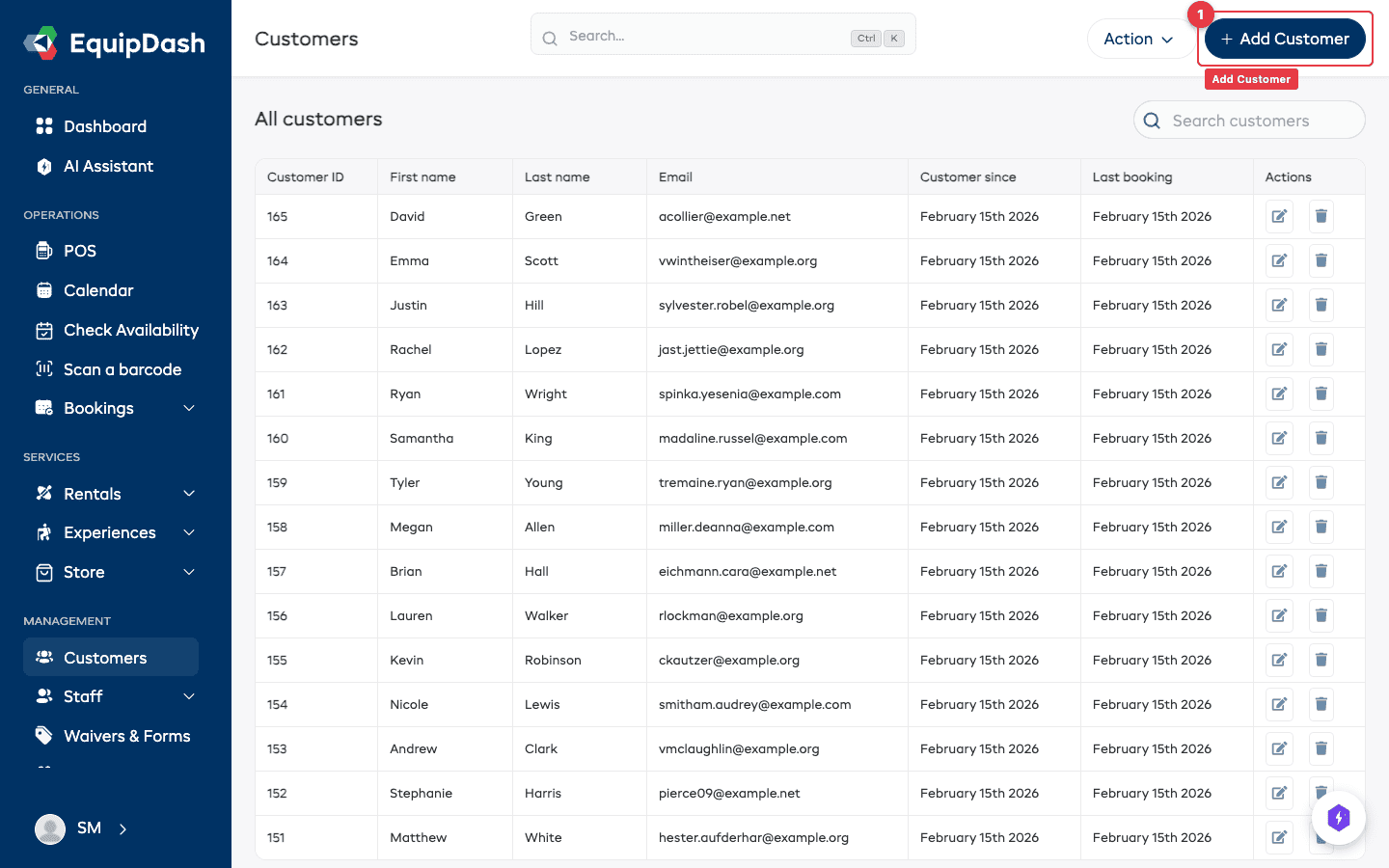Open the Dashboard page

pyautogui.click(x=104, y=126)
